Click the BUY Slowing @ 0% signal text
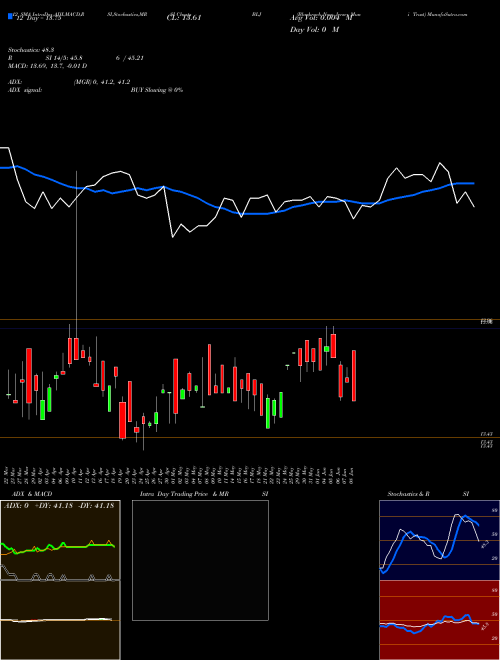 tap(157, 90)
